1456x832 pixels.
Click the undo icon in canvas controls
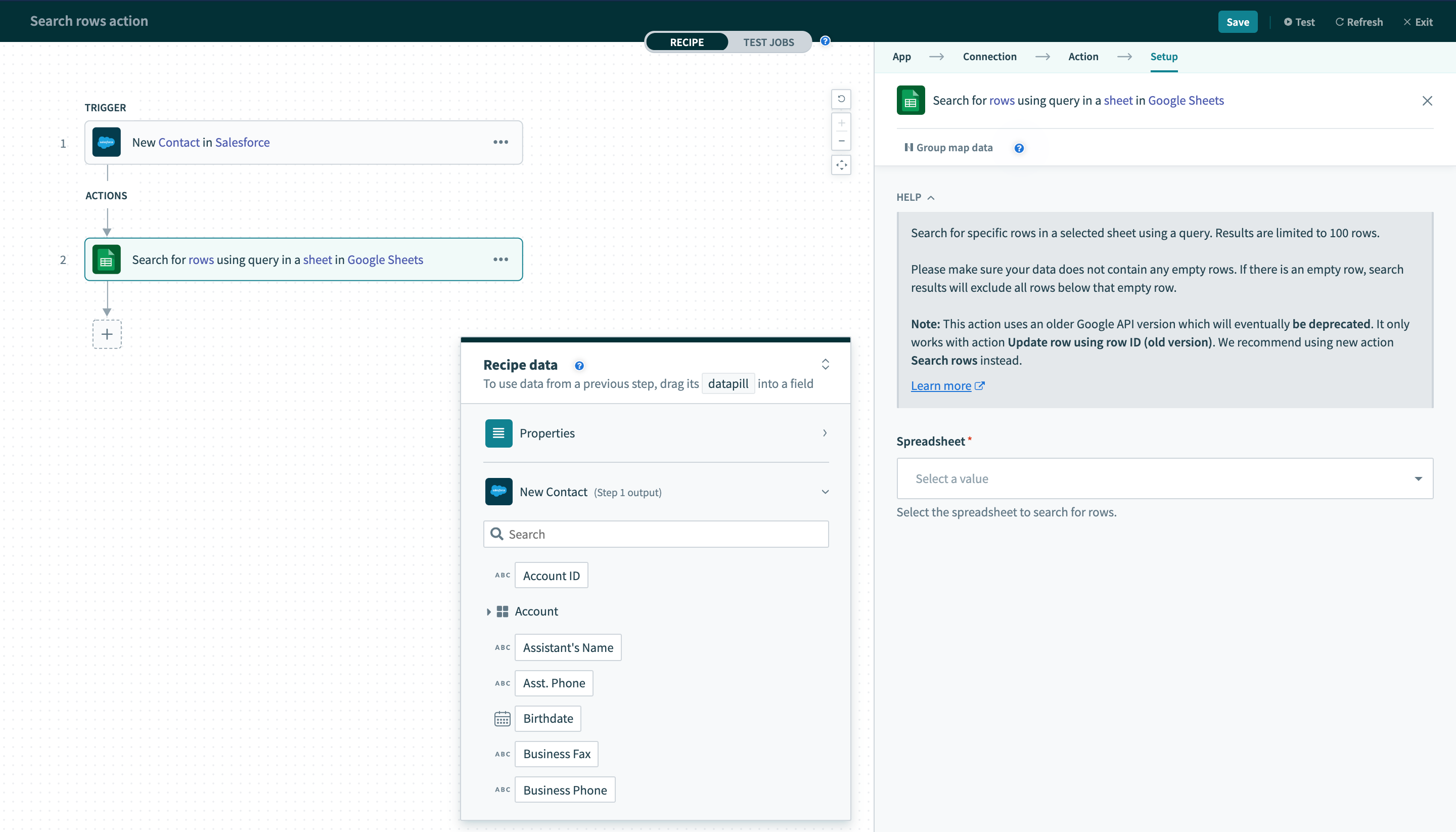point(841,99)
